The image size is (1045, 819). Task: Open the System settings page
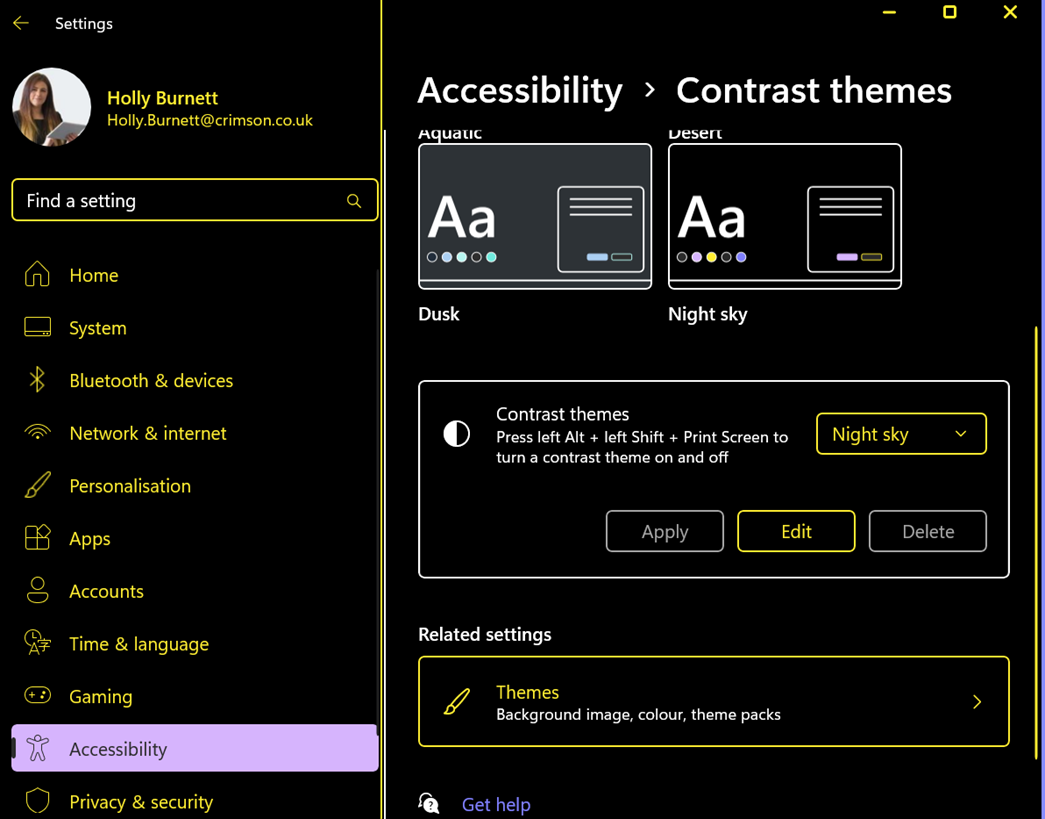[x=98, y=328]
